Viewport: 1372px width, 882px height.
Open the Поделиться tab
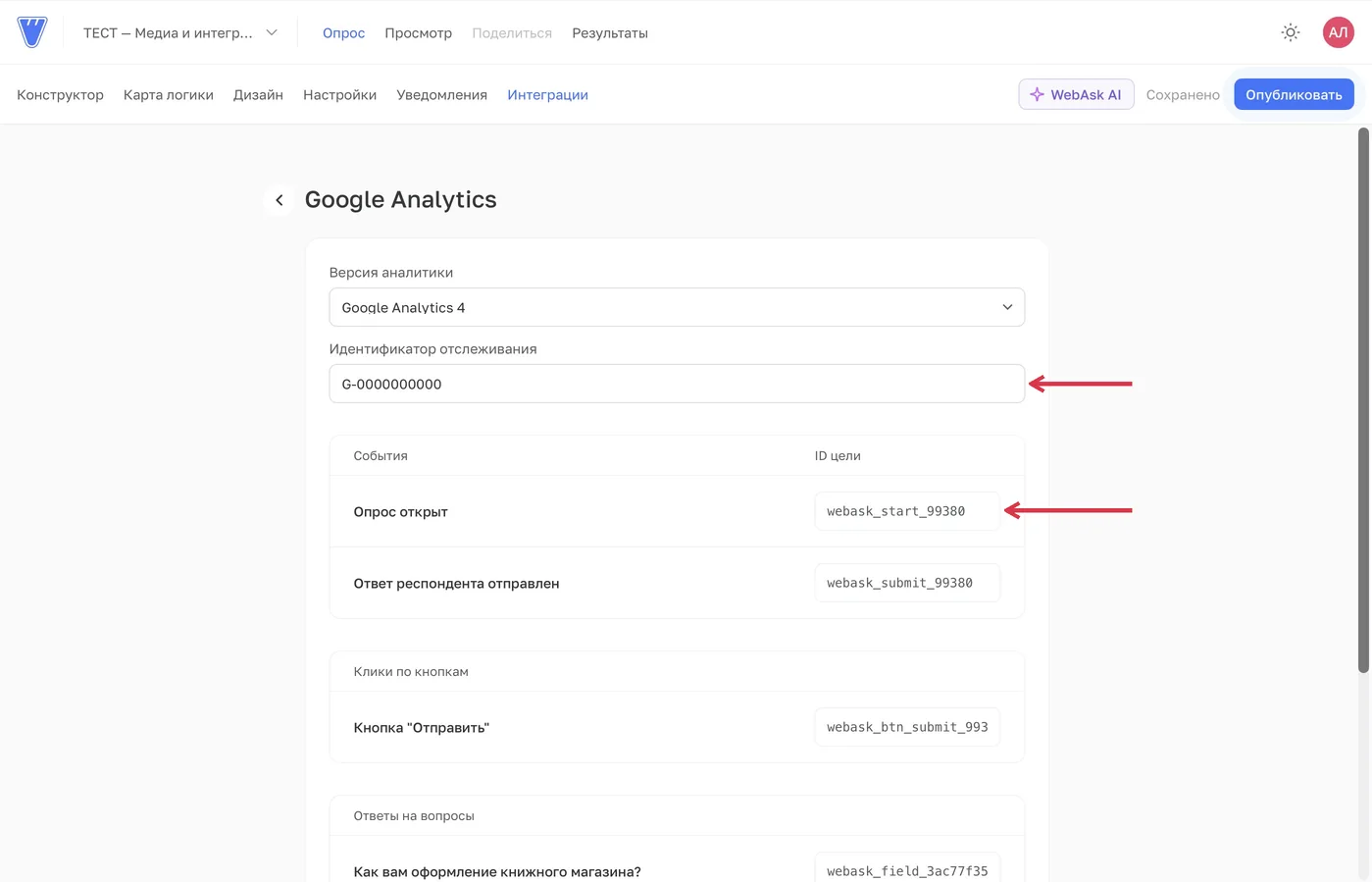tap(512, 33)
